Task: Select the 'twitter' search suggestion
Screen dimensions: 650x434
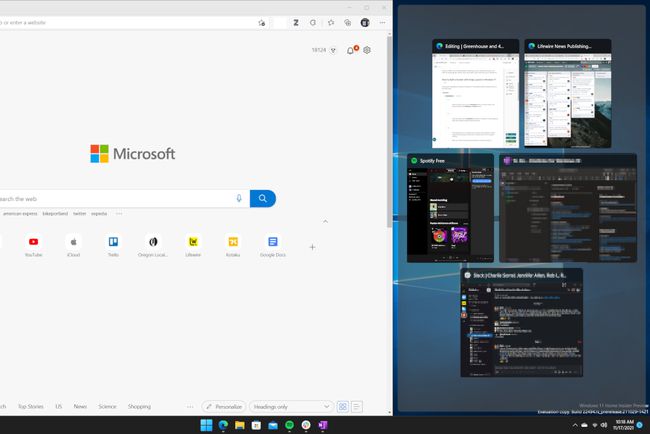Action: pyautogui.click(x=80, y=213)
